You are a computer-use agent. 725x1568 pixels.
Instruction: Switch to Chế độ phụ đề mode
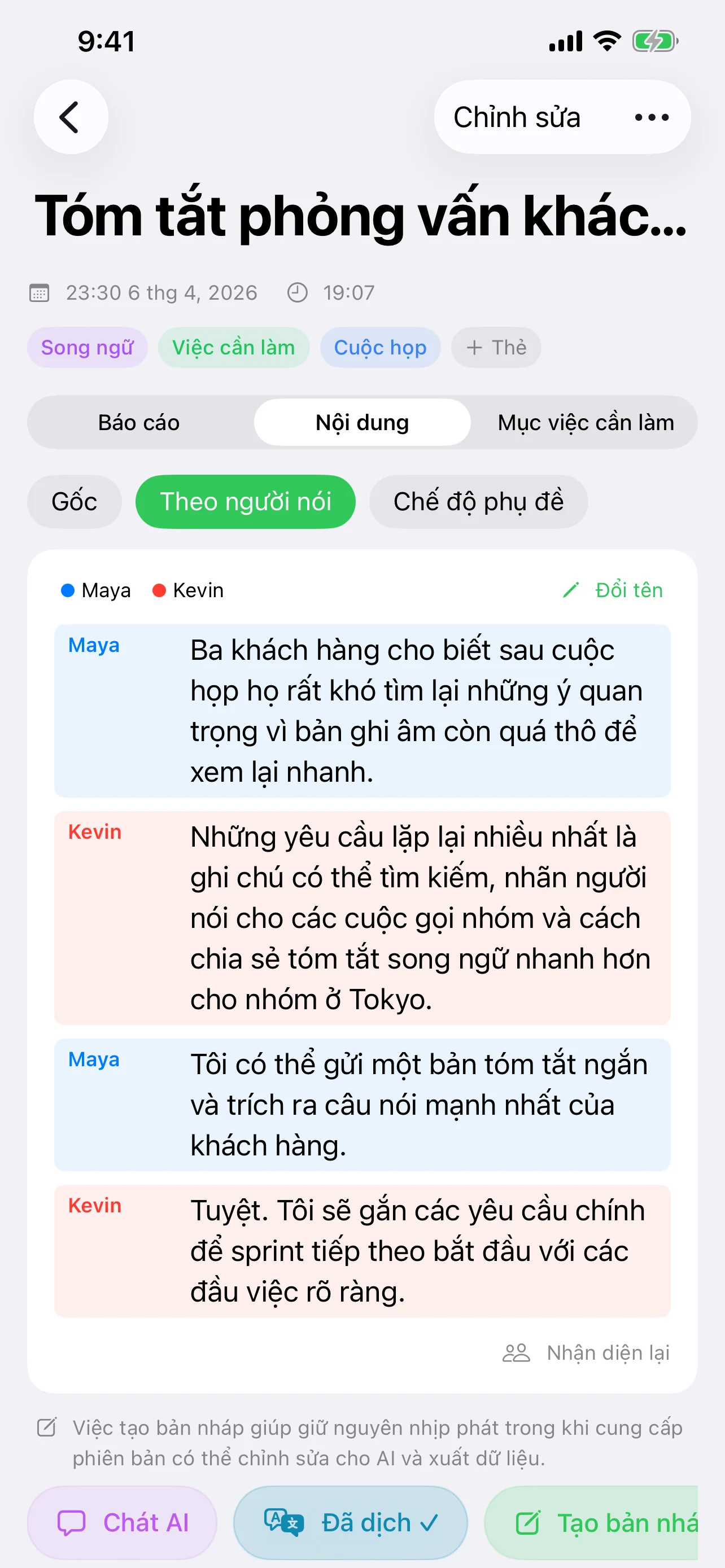click(x=478, y=502)
